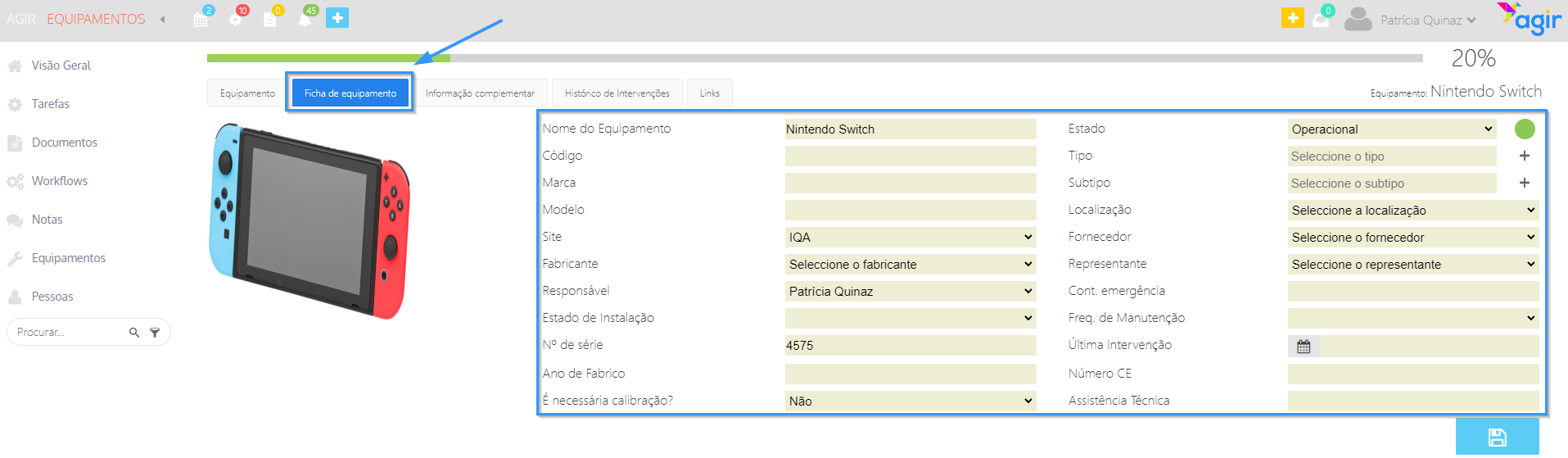The width and height of the screenshot is (1568, 458).
Task: Add a new Tipo with the plus icon
Action: [x=1525, y=156]
